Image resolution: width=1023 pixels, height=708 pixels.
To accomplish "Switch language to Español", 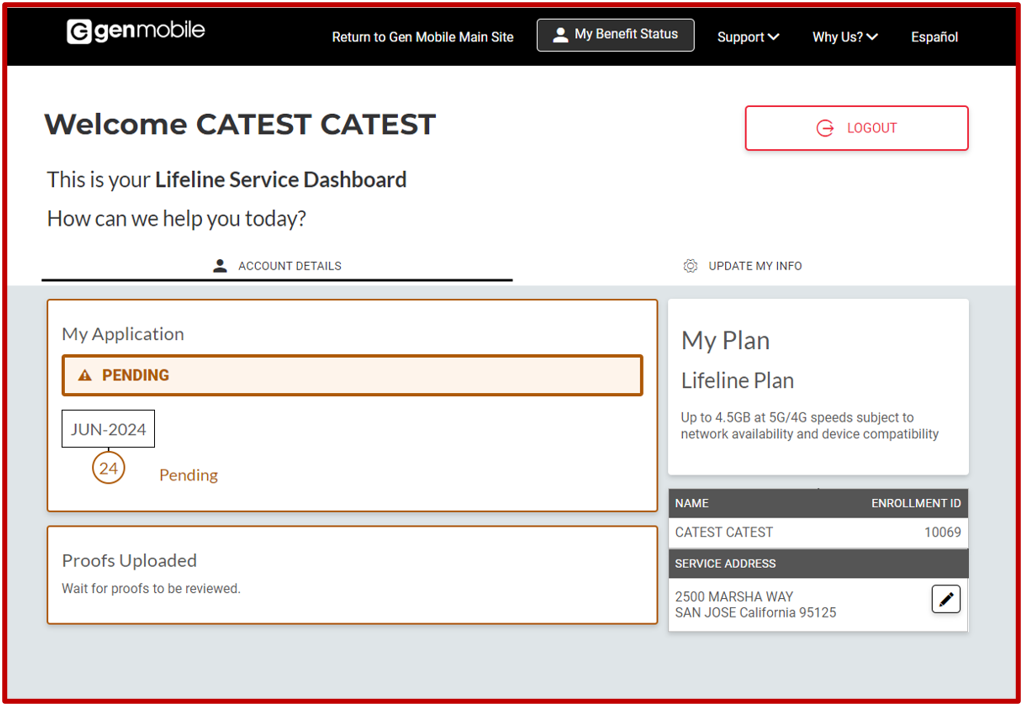I will [934, 37].
